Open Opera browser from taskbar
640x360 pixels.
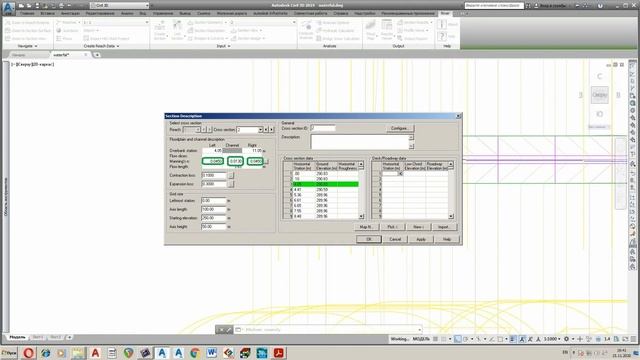[x=29, y=353]
